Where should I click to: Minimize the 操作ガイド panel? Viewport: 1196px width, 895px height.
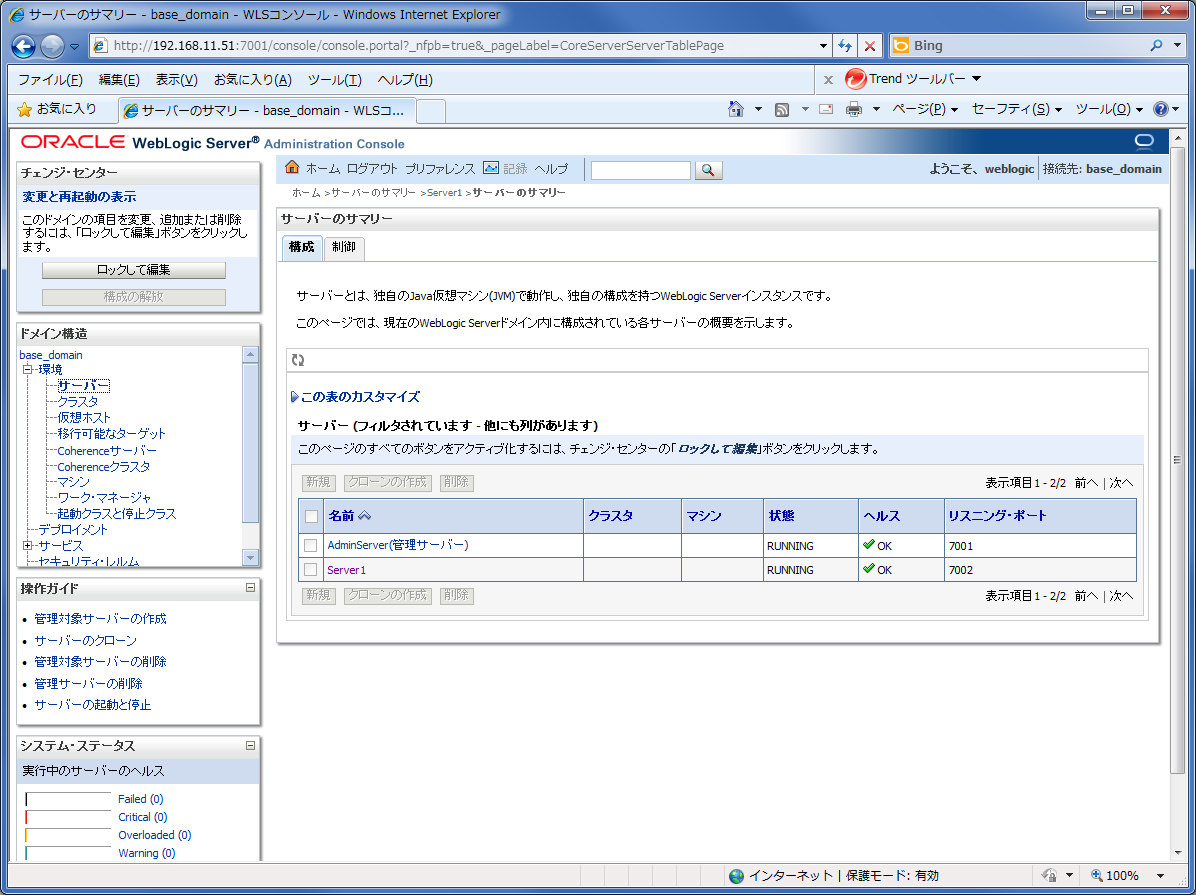pyautogui.click(x=250, y=588)
